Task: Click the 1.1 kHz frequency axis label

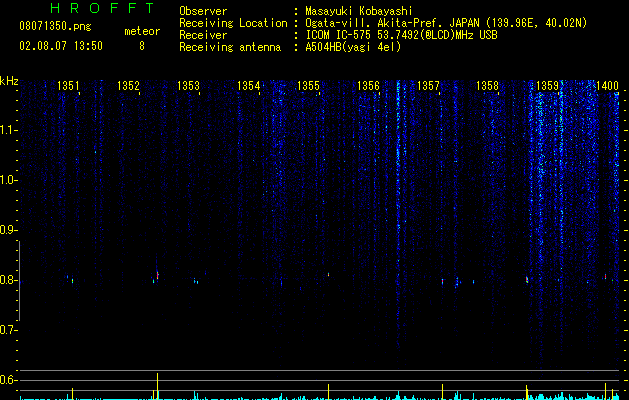Action: click(x=9, y=130)
